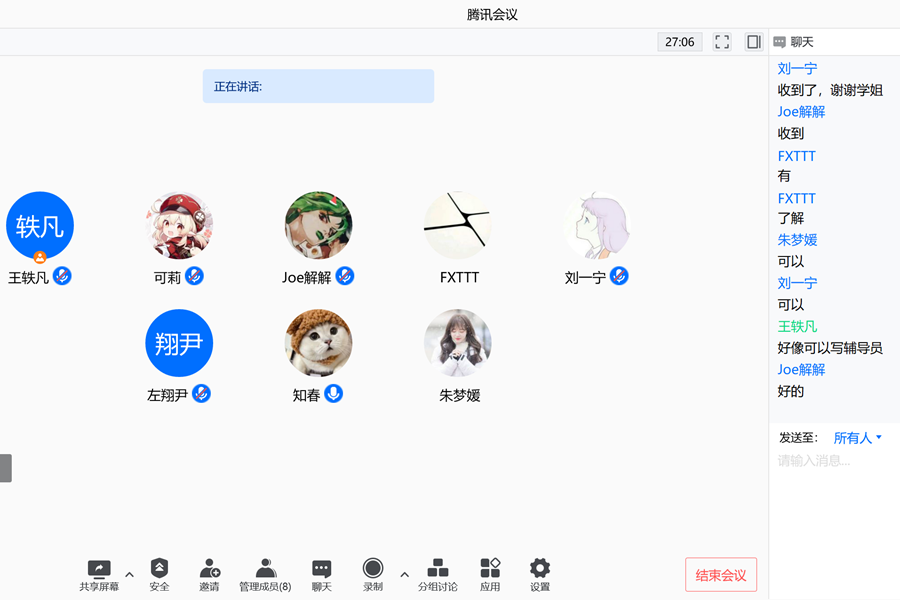Open Manage Members (管理成员) panel
900x600 pixels.
[265, 570]
